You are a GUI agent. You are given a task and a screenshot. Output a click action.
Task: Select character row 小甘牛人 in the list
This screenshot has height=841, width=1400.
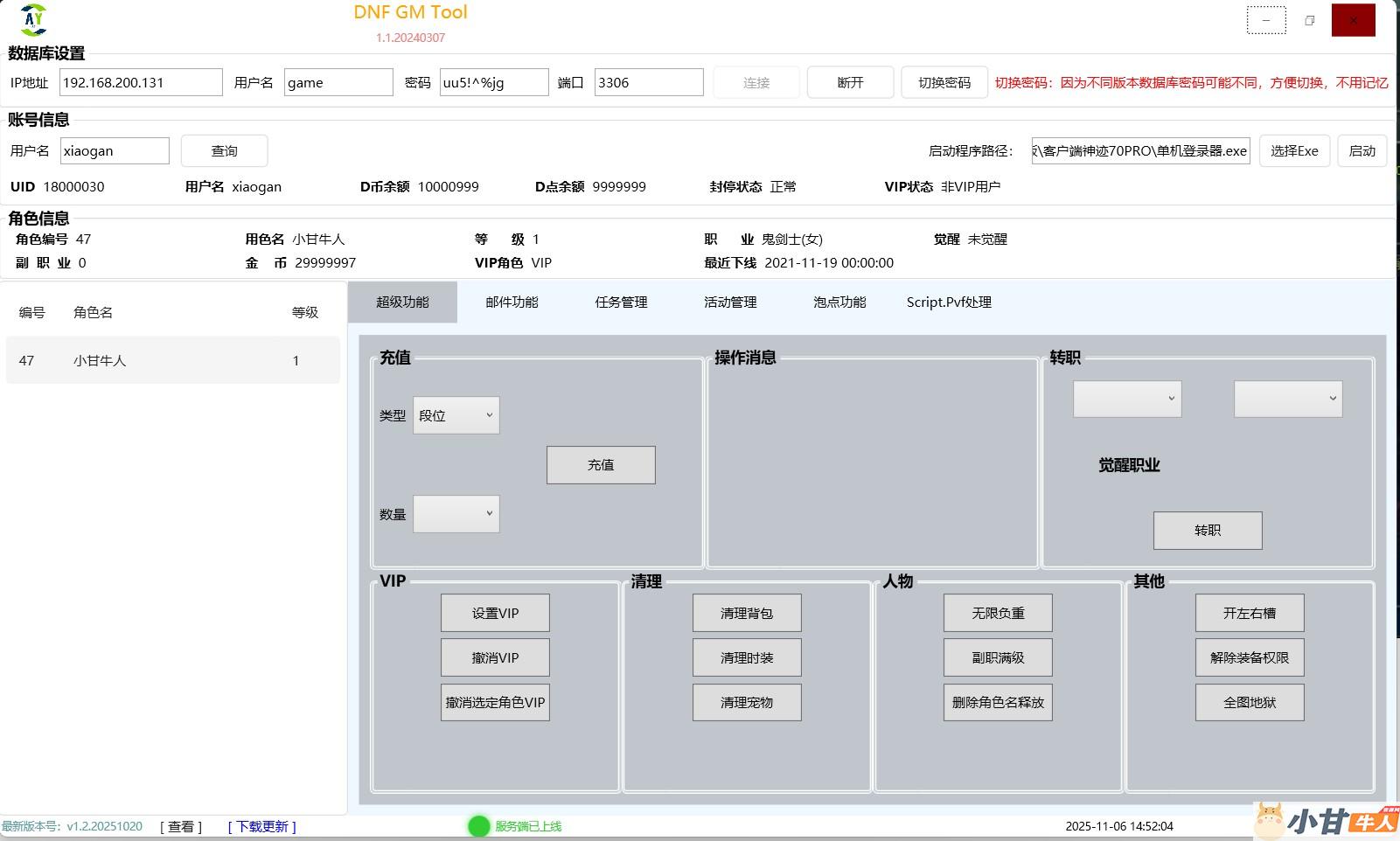coord(172,360)
